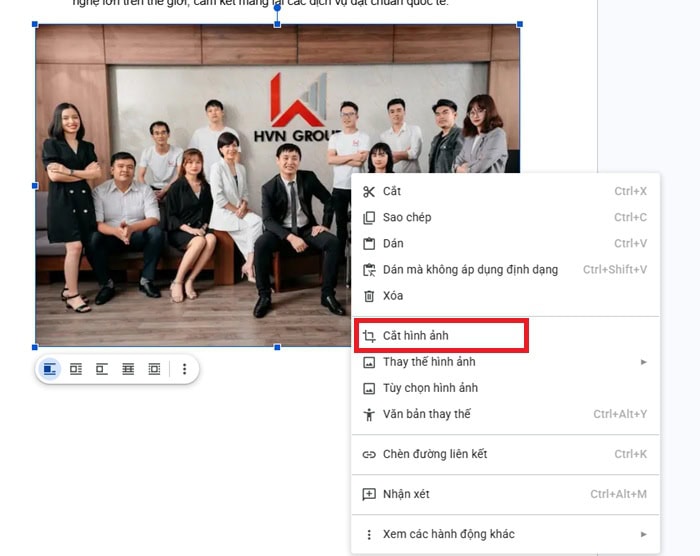Click the Ctrl+X shortcut label

coord(630,191)
